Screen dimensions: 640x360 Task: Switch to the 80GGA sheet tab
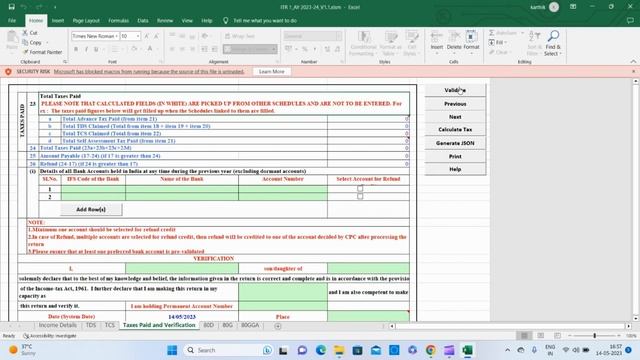click(x=250, y=325)
